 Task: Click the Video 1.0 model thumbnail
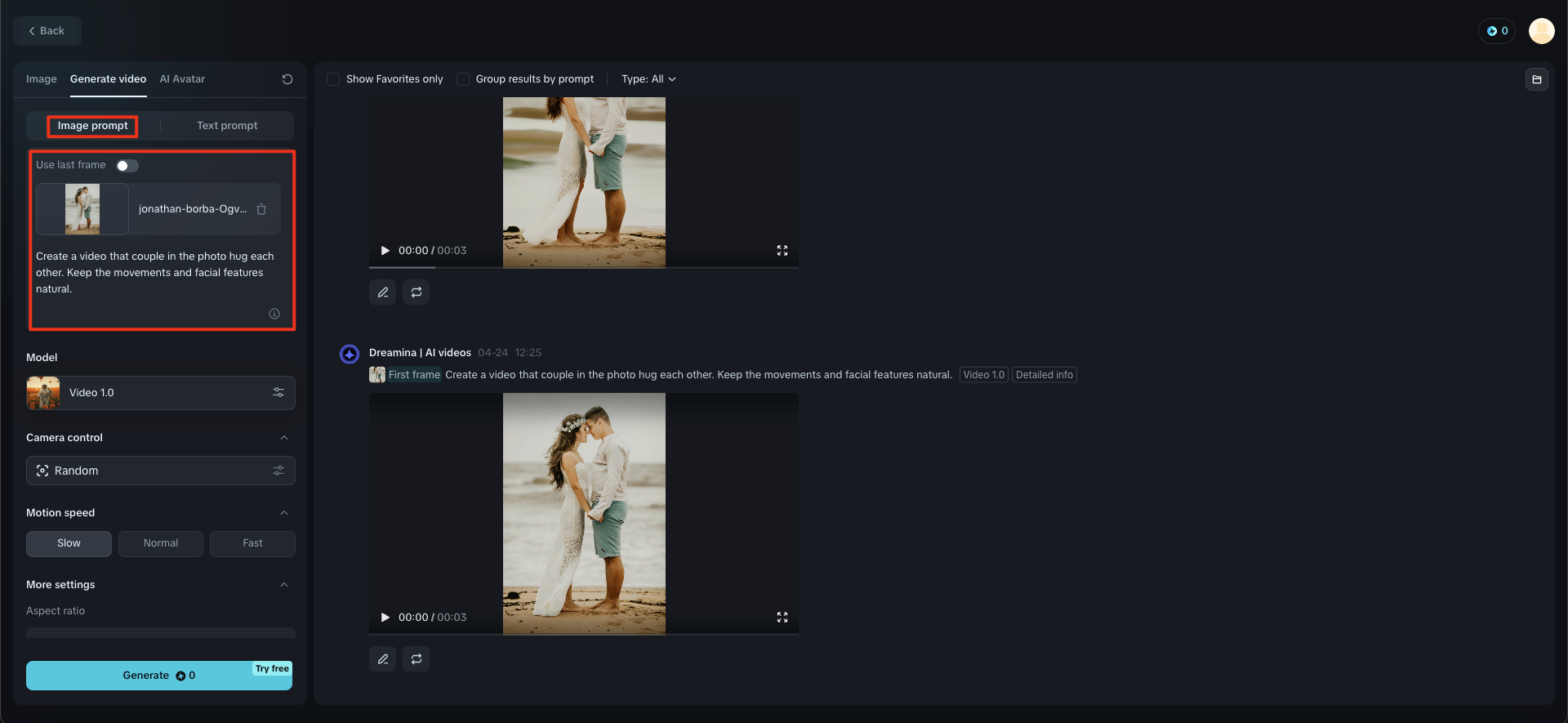pos(43,393)
